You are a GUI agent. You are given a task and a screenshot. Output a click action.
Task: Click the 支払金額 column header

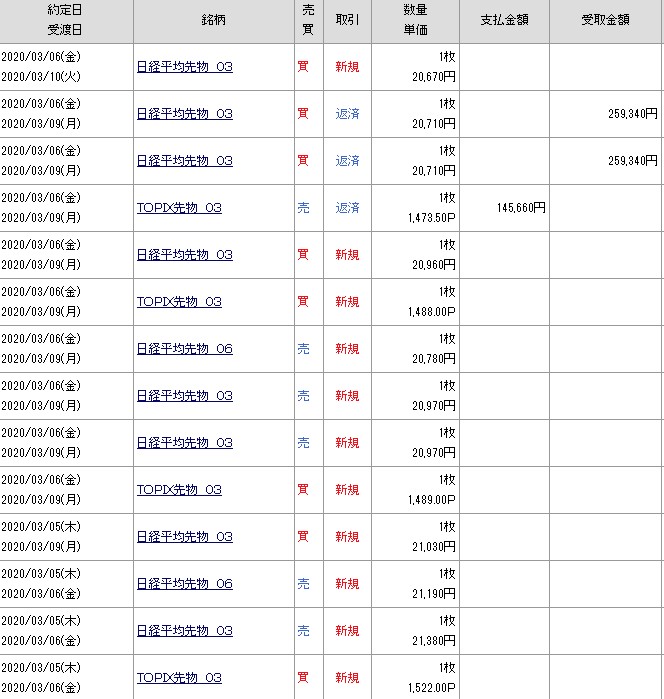504,21
